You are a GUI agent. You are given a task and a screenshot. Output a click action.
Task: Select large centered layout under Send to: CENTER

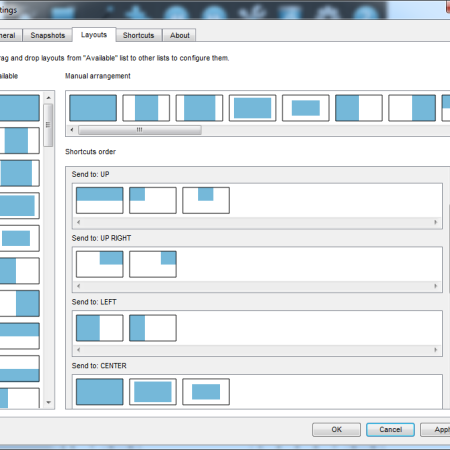(x=153, y=392)
